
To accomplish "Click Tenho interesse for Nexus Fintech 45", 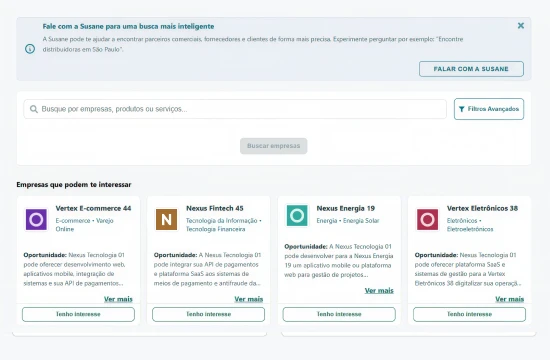I will pos(208,314).
